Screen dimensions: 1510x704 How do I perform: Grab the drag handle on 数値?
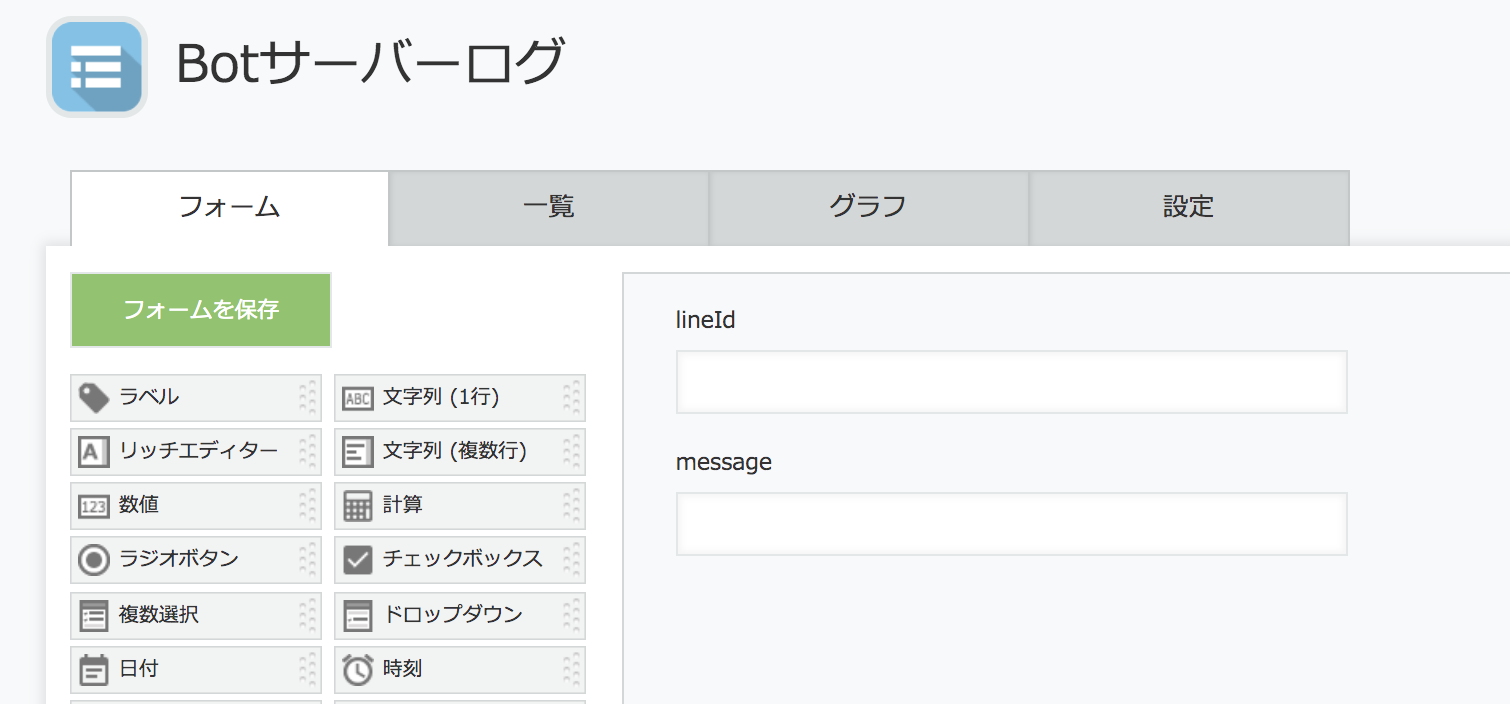click(x=308, y=506)
